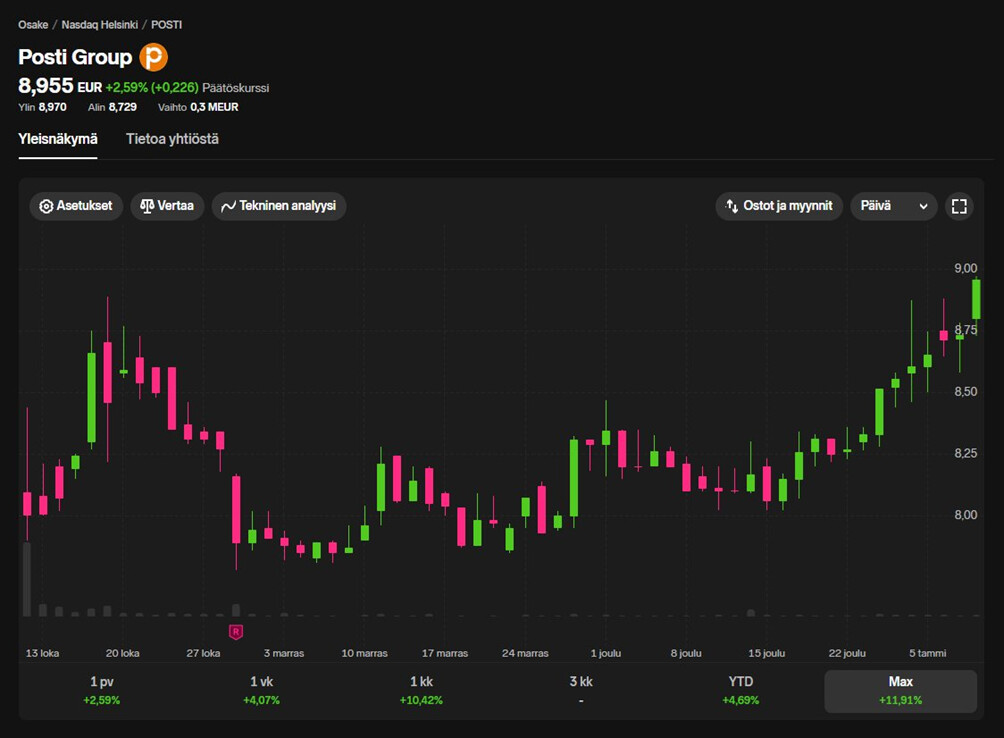Select the 1 vk time range
Image resolution: width=1004 pixels, height=738 pixels.
click(x=261, y=690)
